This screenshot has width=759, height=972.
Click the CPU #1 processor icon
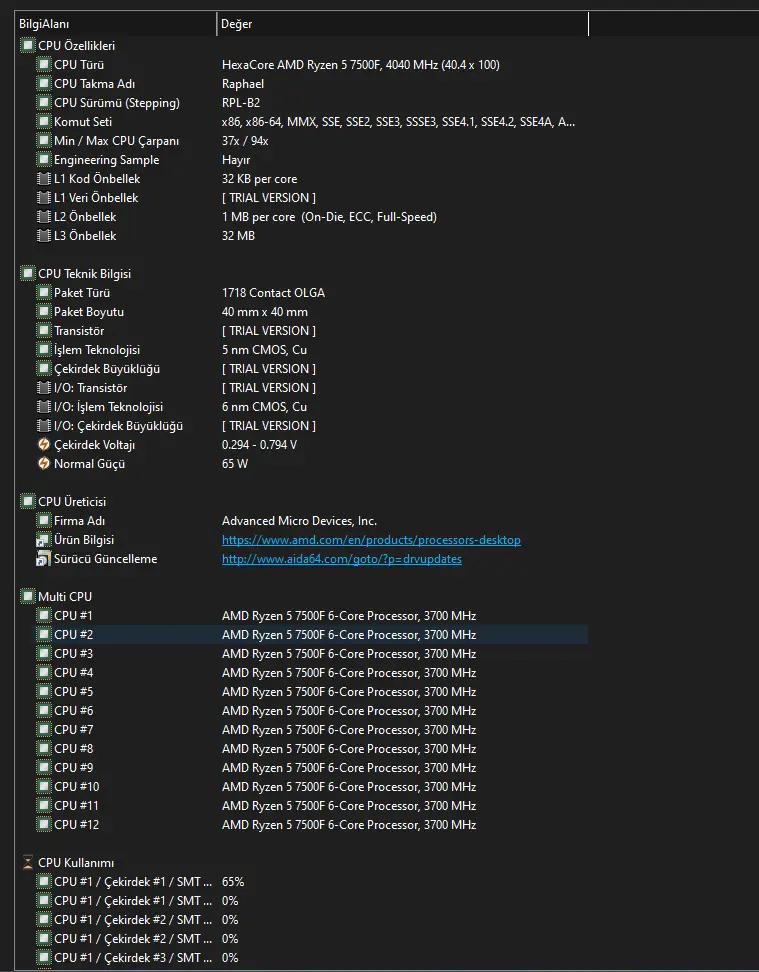[43, 616]
